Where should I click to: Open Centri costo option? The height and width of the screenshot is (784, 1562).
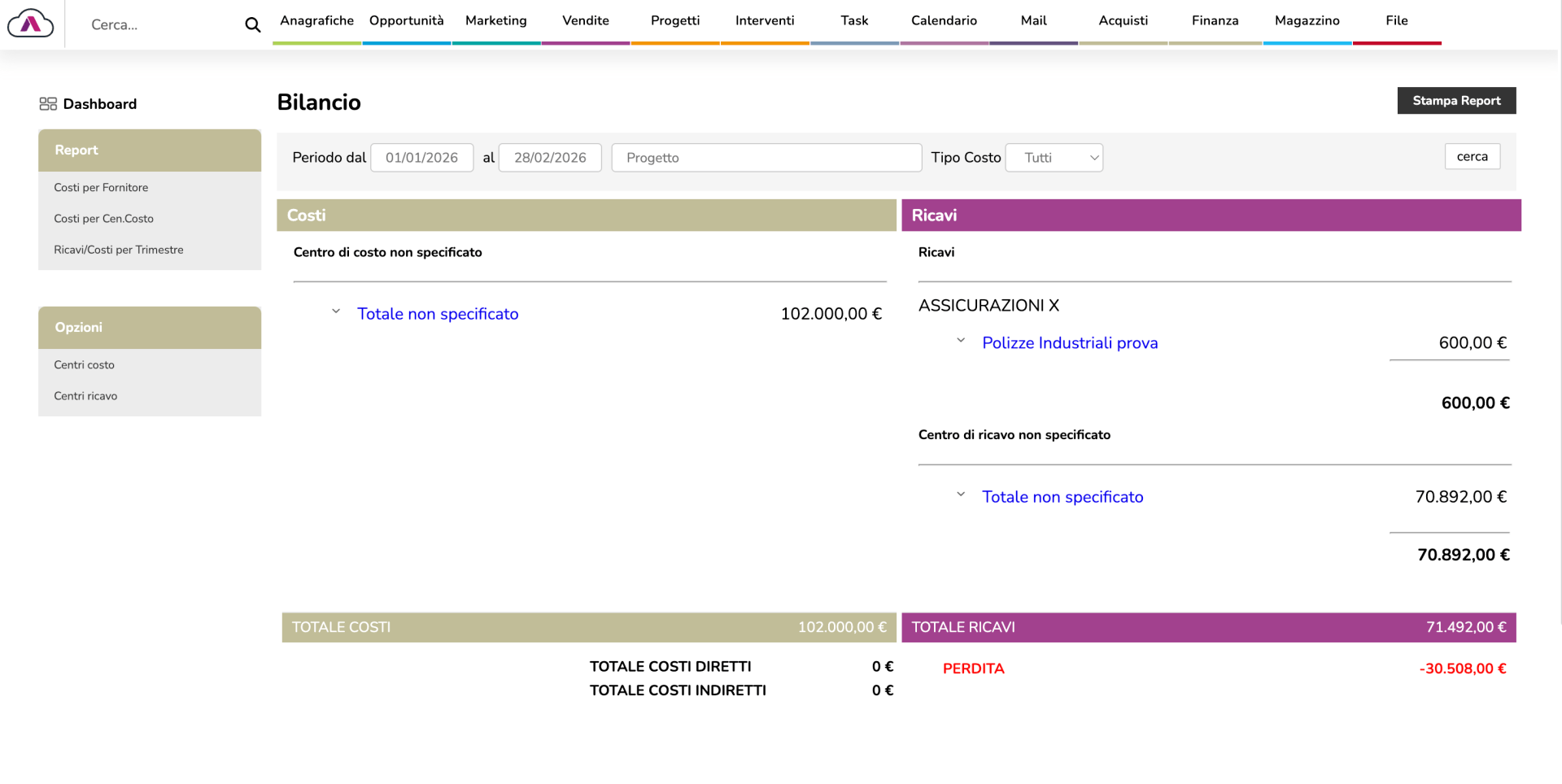tap(84, 365)
